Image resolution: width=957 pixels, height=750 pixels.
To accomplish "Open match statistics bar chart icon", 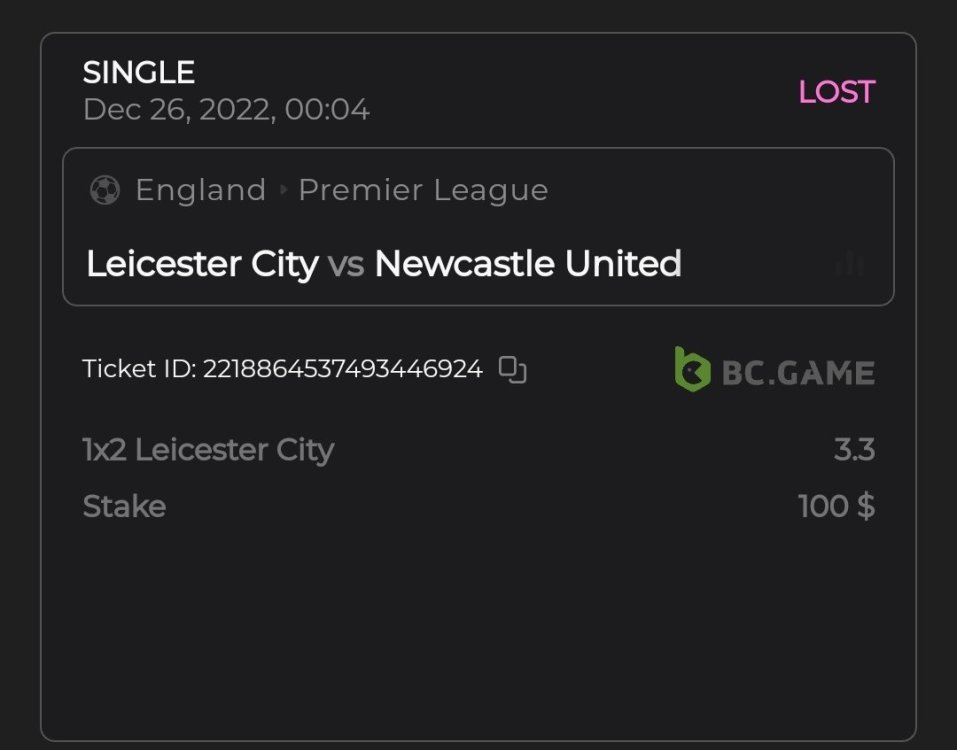I will coord(849,264).
